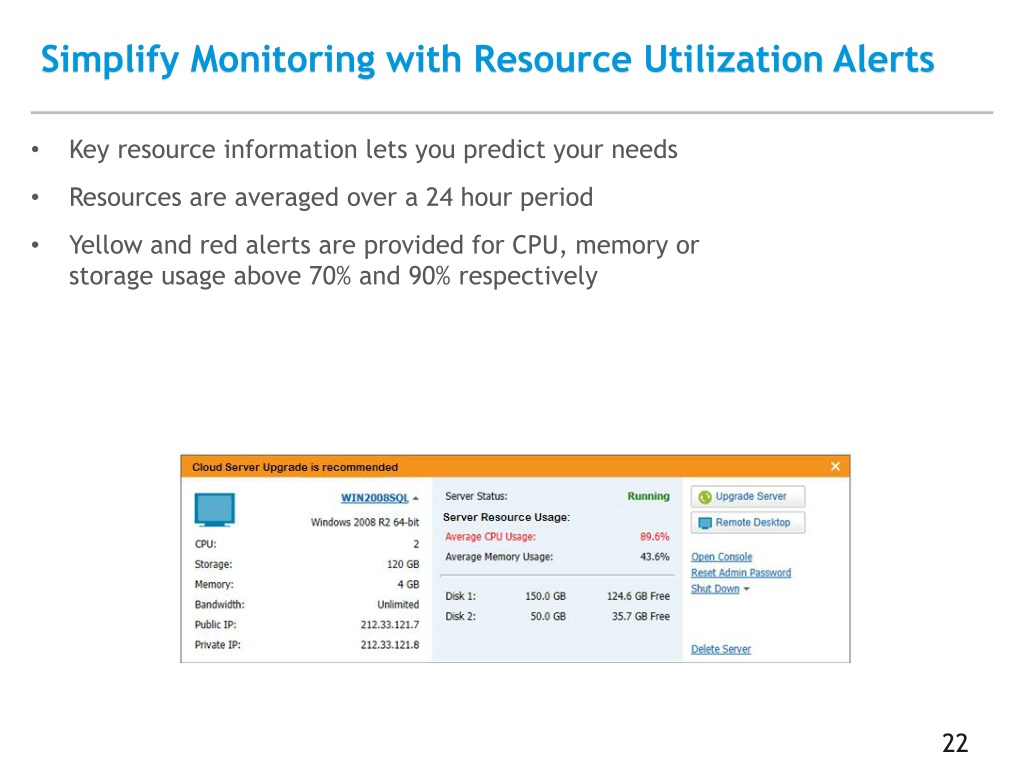
Task: Click the green Running status text
Action: click(x=648, y=496)
